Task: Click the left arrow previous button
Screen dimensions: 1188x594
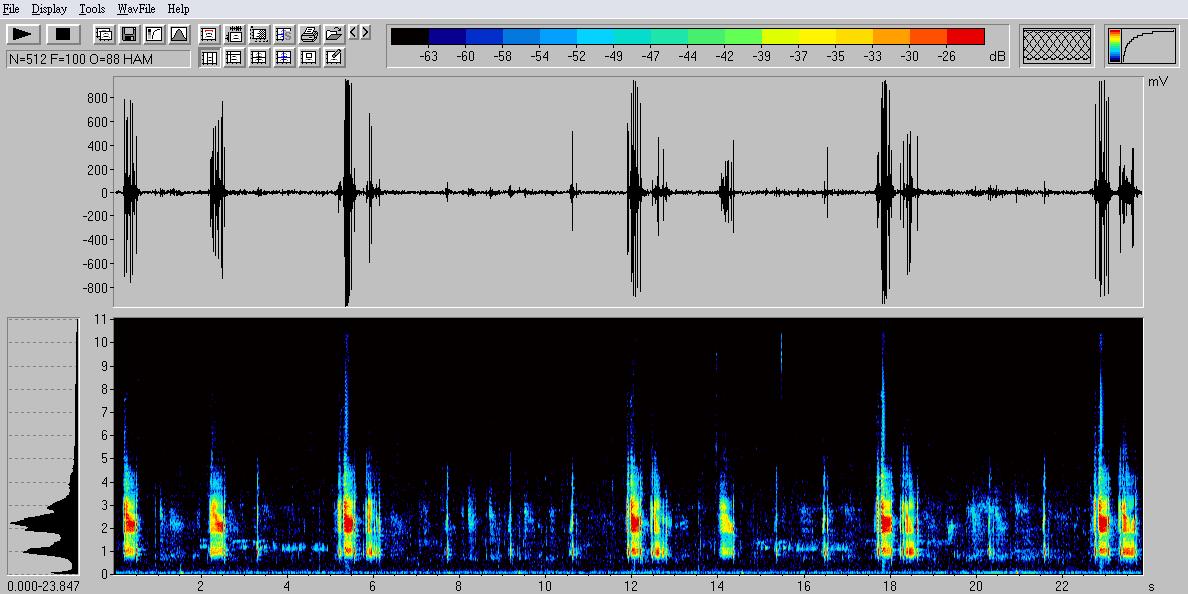Action: pos(353,33)
